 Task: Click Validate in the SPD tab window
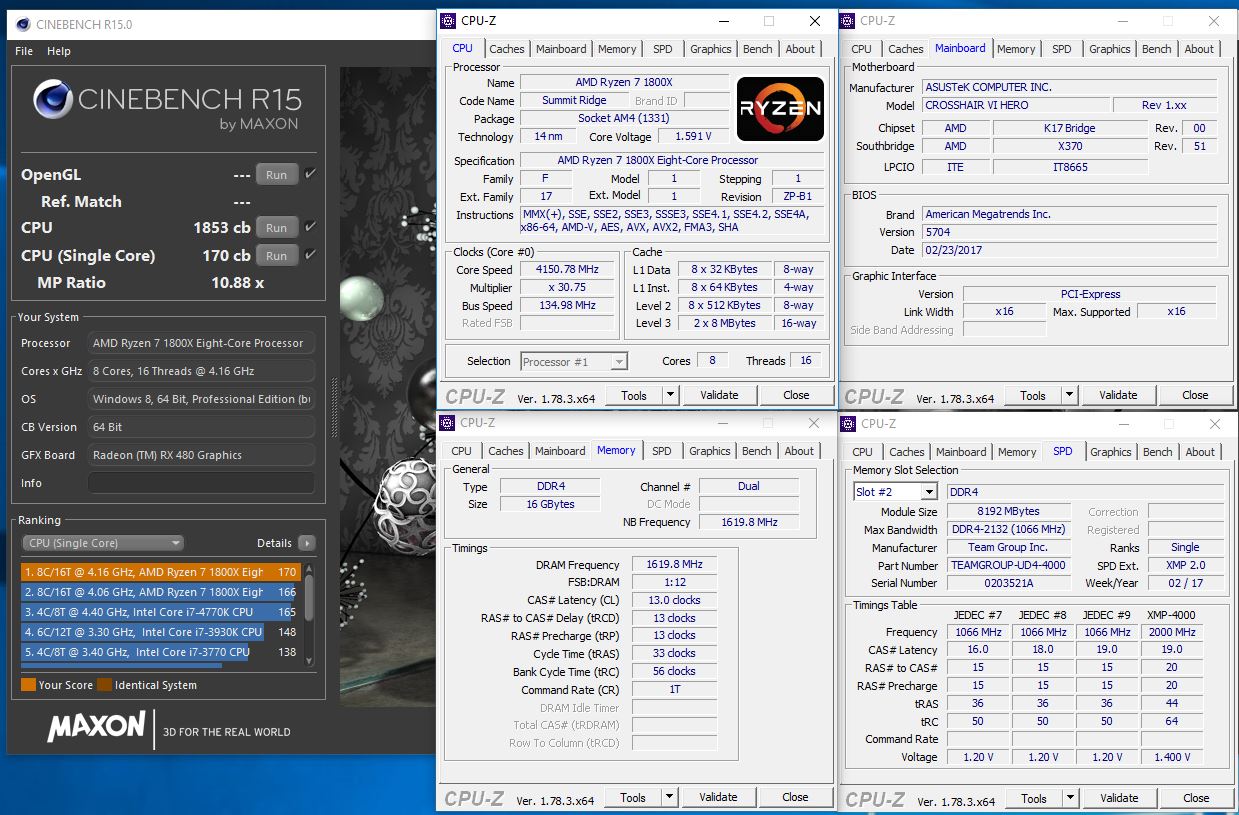1119,798
